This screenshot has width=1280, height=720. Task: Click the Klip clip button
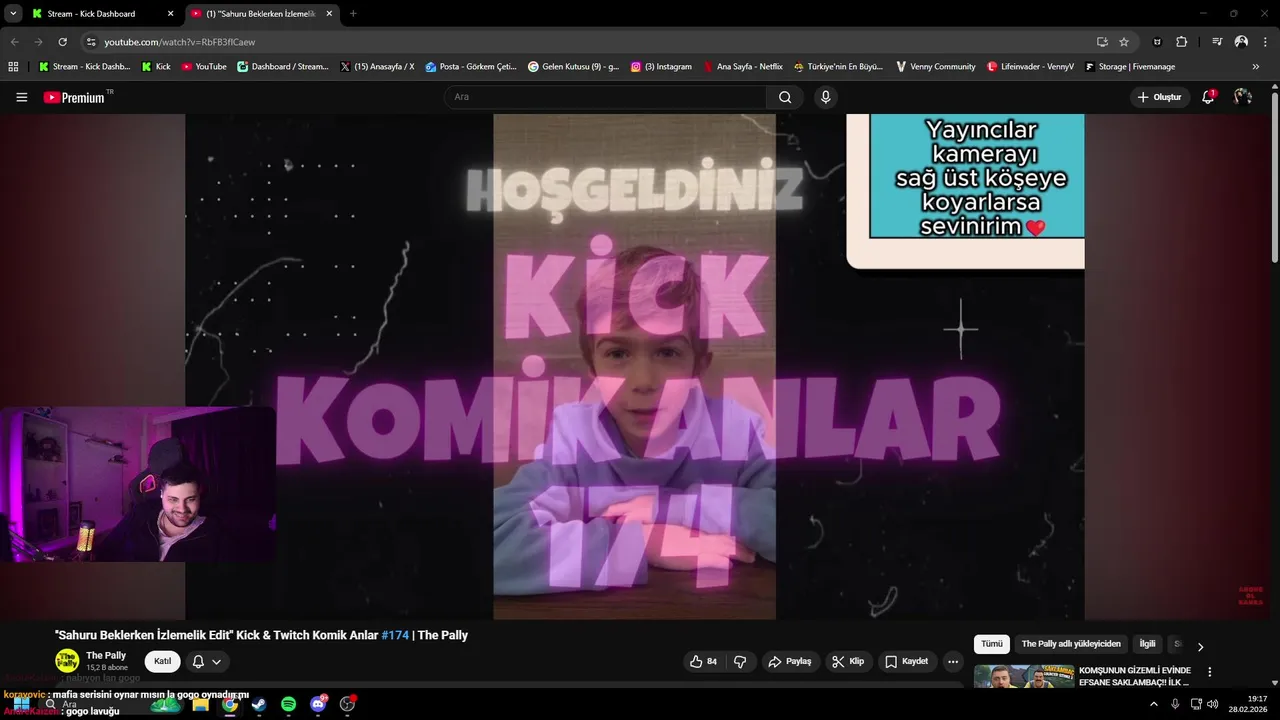(847, 661)
